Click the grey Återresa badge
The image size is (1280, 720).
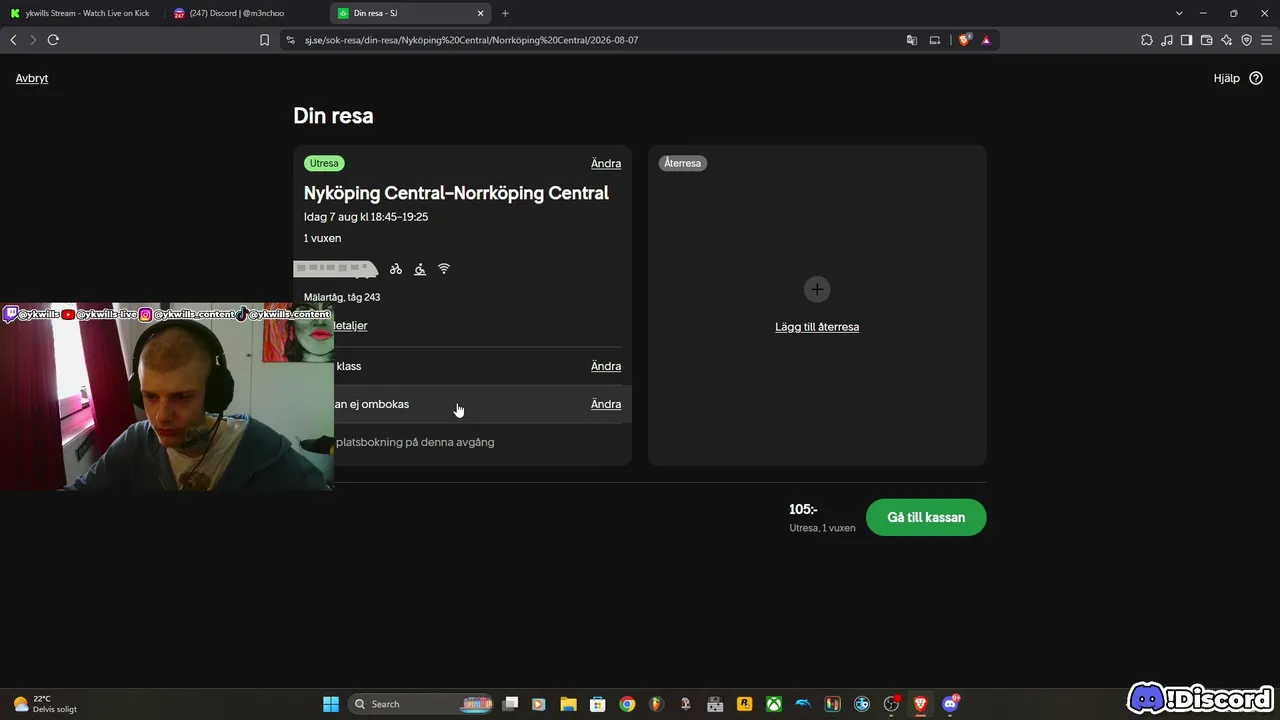coord(683,163)
